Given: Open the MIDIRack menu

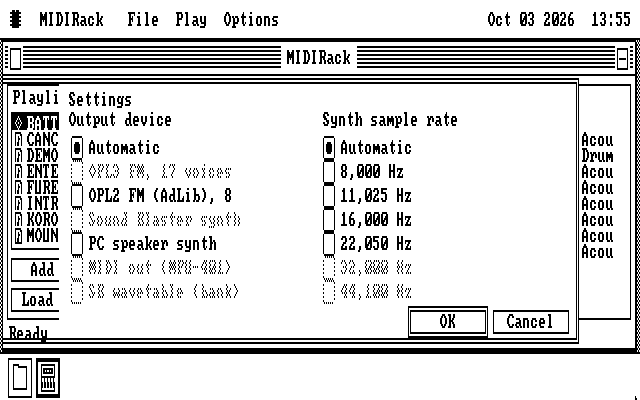Looking at the screenshot, I should pos(71,20).
